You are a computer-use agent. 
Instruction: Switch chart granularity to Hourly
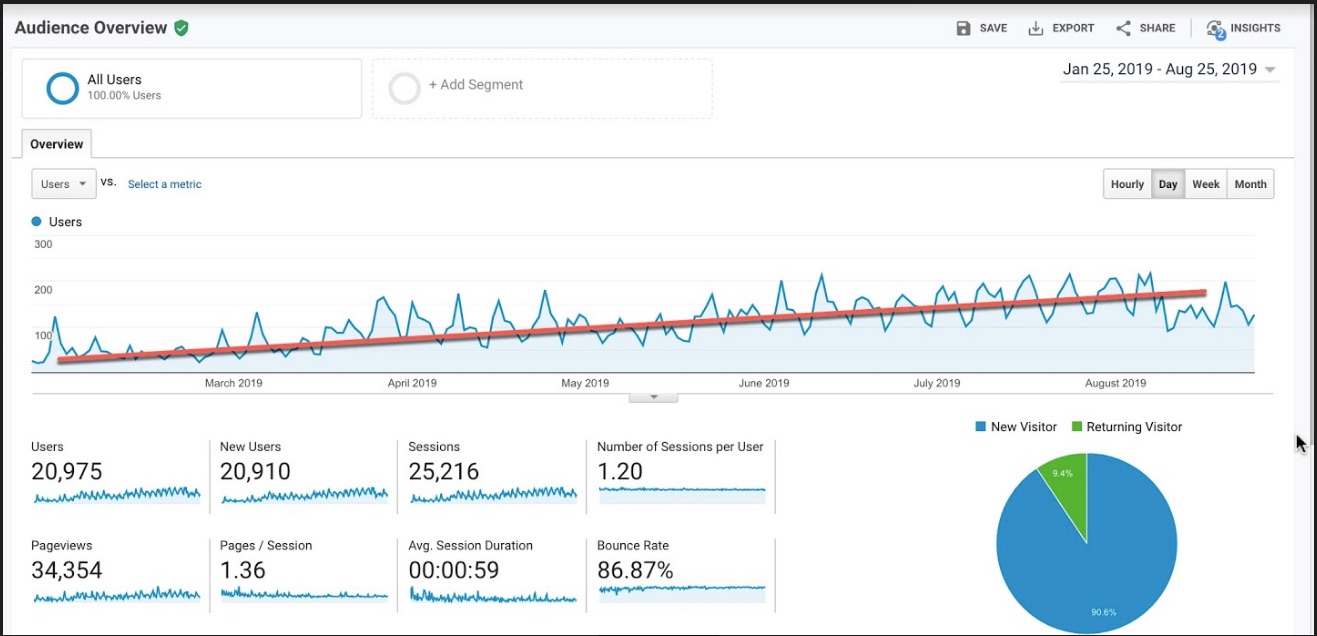click(x=1127, y=184)
